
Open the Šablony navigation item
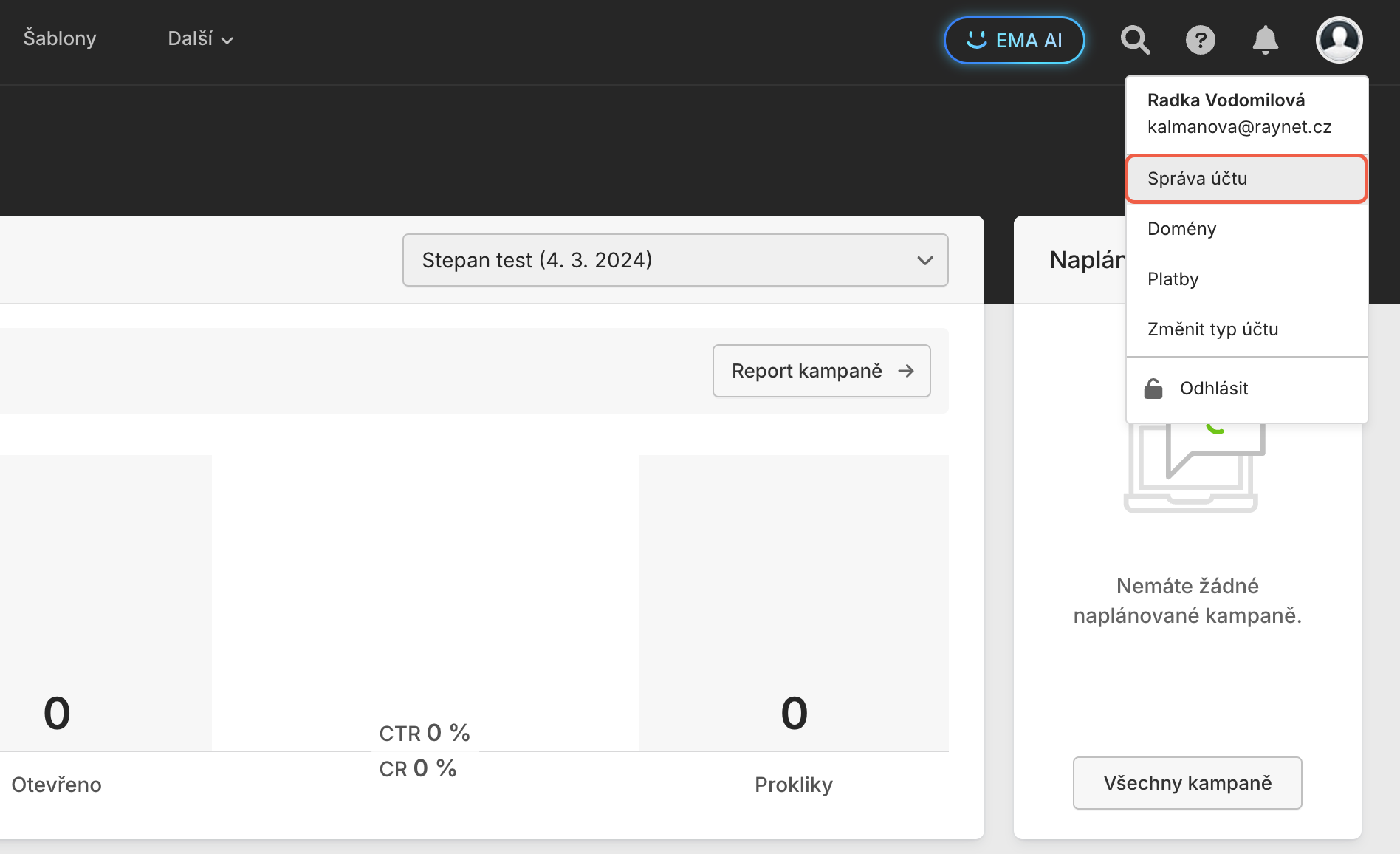click(60, 38)
